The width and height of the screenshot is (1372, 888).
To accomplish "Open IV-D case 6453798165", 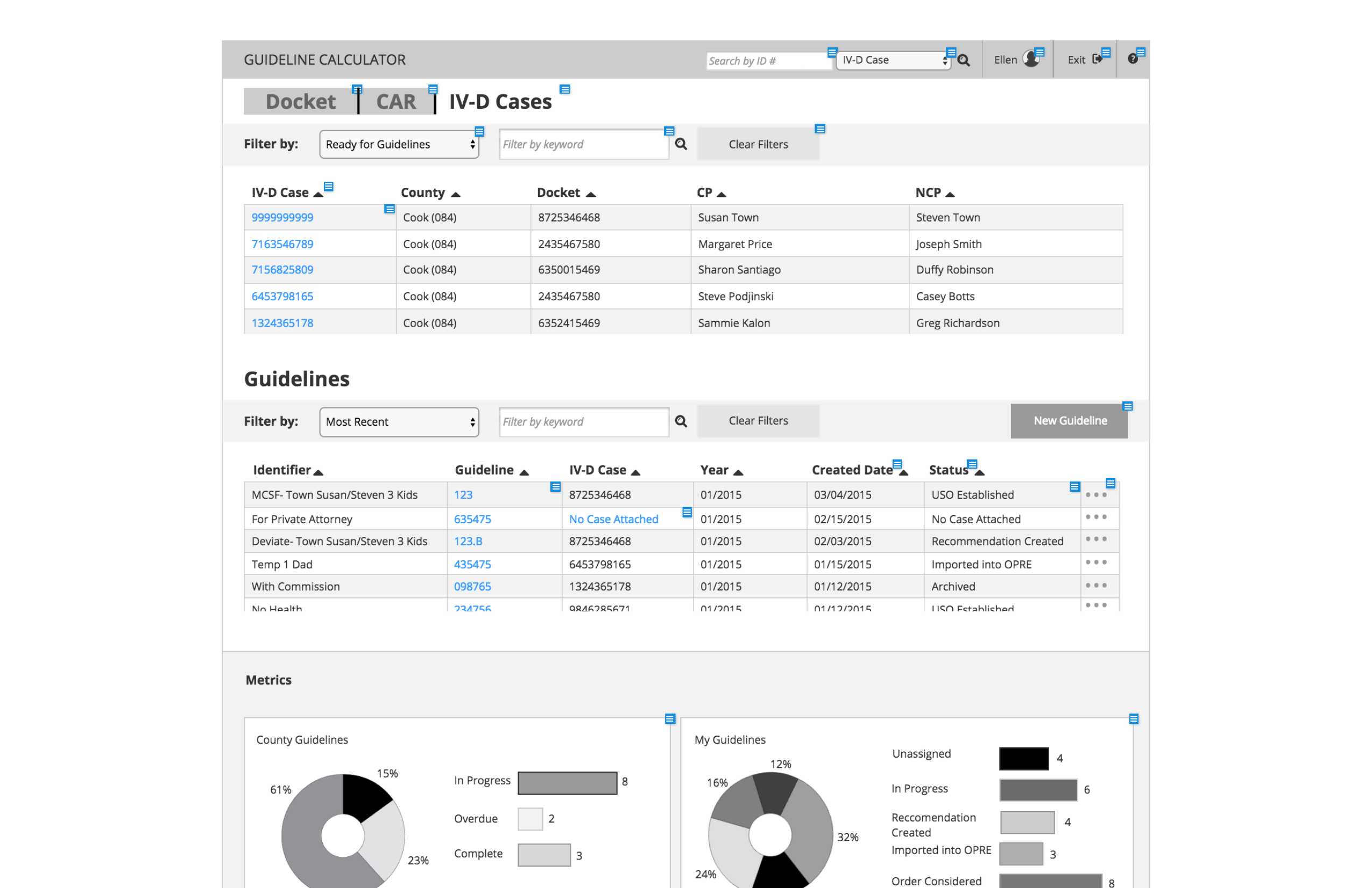I will 282,297.
